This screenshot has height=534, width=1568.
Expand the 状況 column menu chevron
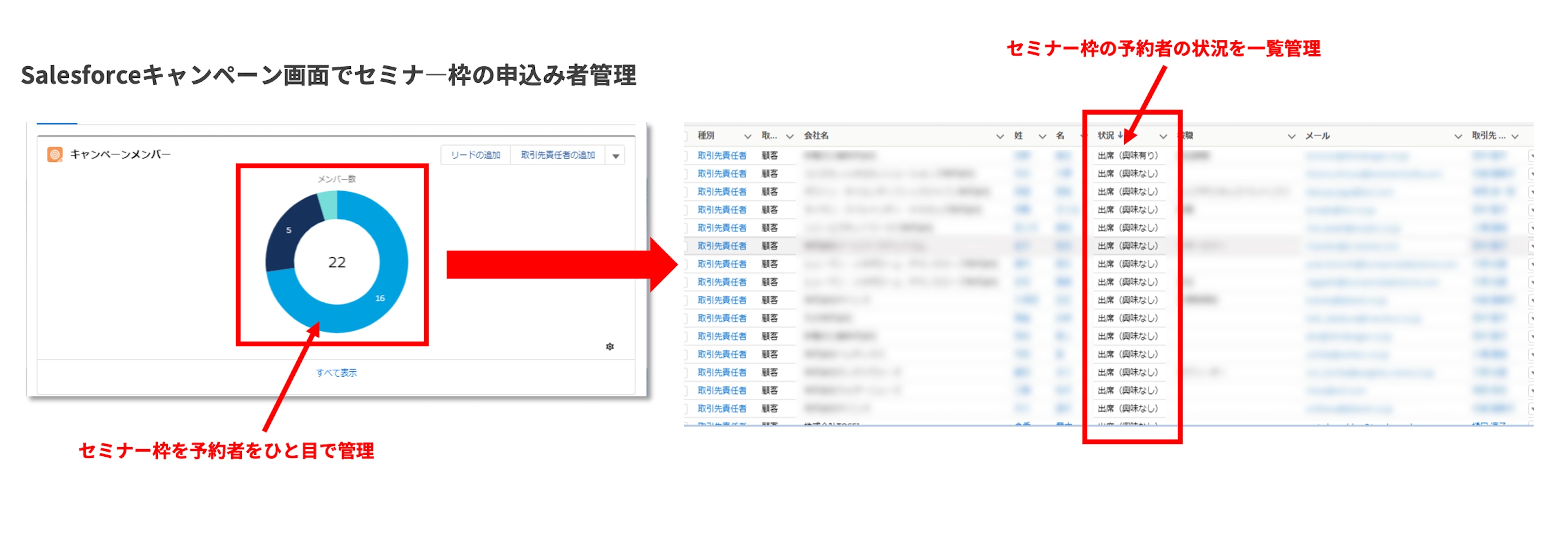[x=1162, y=136]
